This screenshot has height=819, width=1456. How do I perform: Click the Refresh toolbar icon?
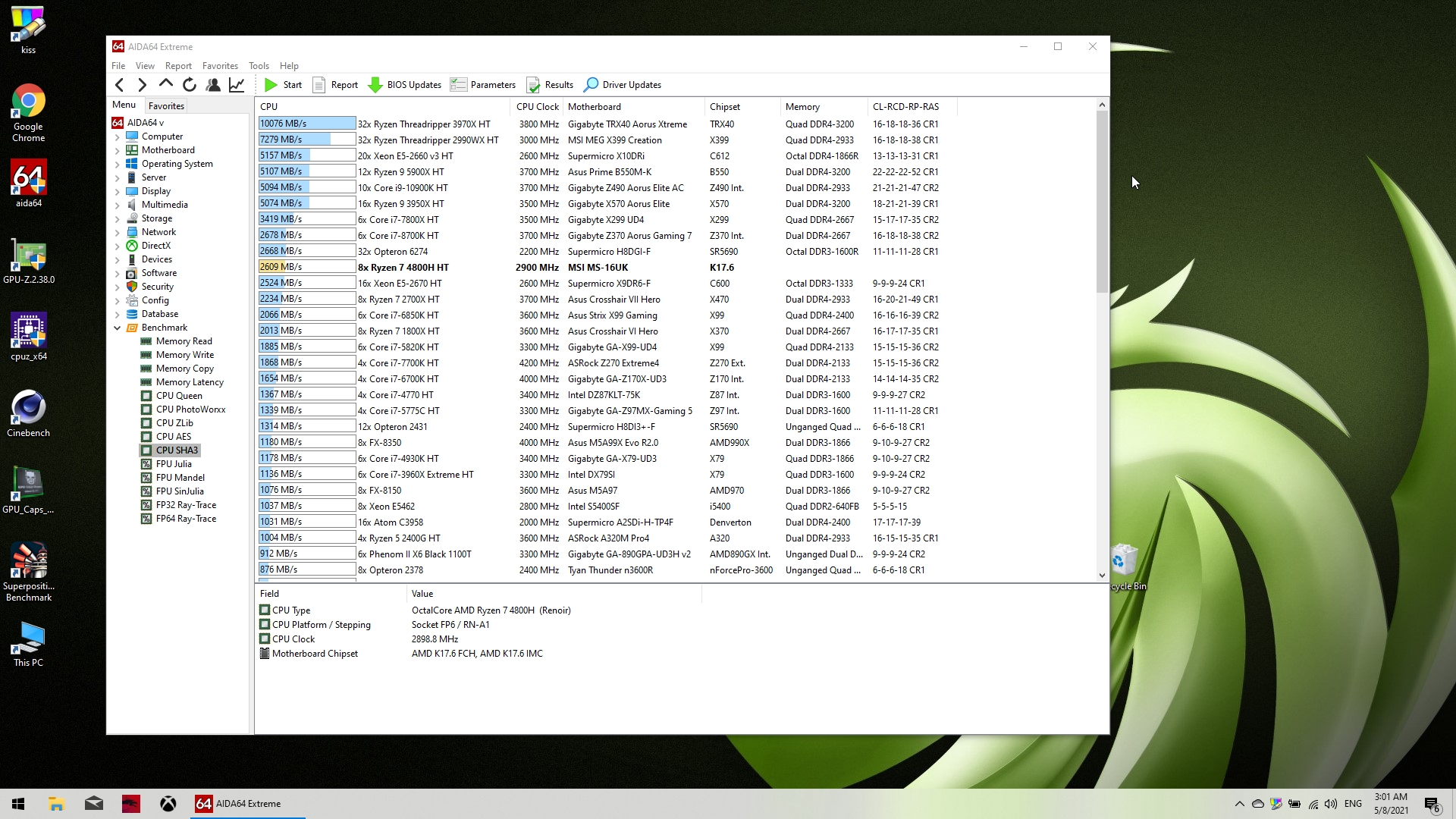click(190, 85)
